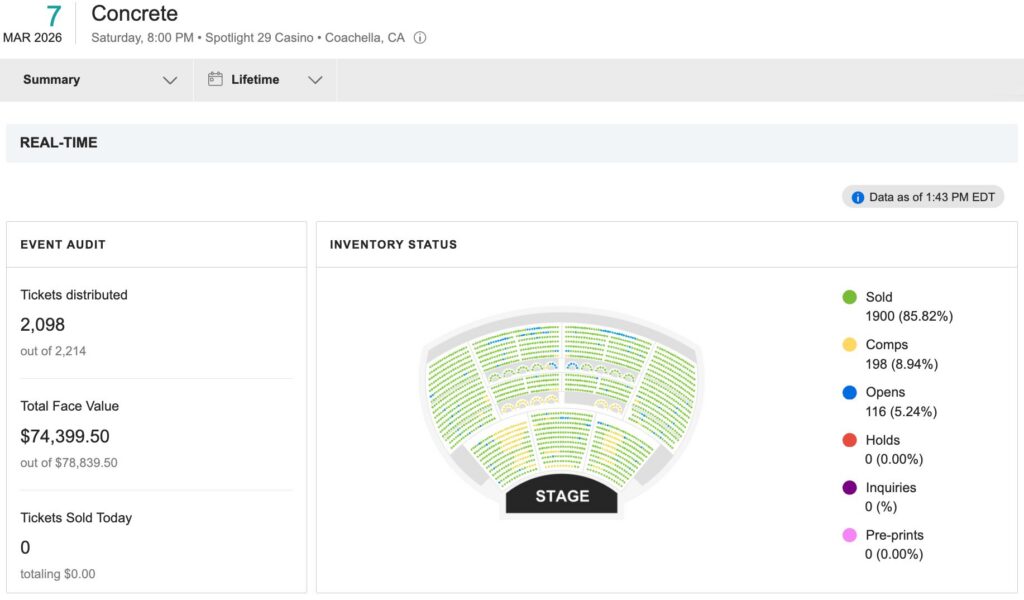Click the calendar icon next to Lifetime
Screen dimensions: 1024x600
pyautogui.click(x=215, y=80)
